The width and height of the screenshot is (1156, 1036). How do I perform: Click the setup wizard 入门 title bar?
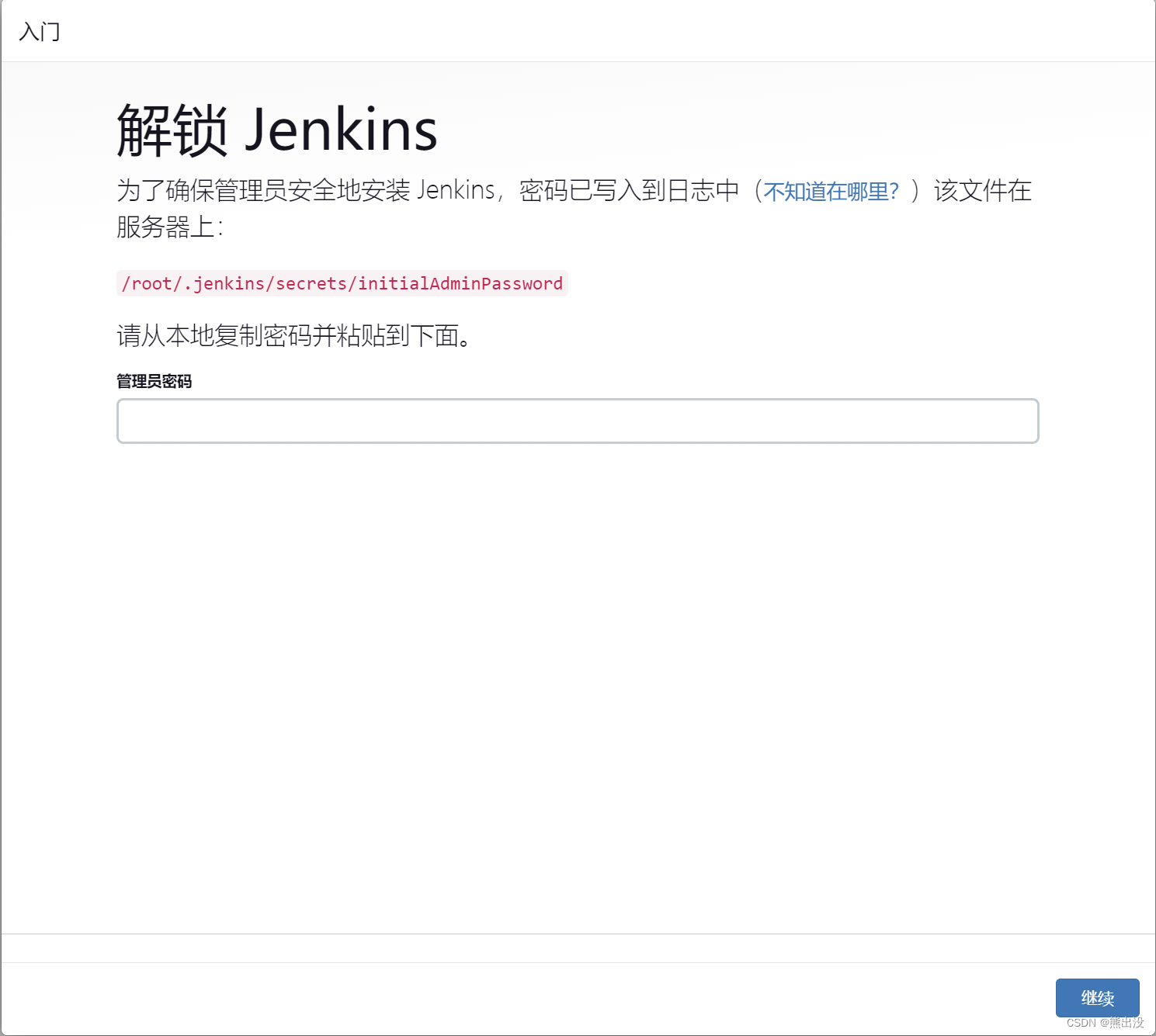click(39, 32)
